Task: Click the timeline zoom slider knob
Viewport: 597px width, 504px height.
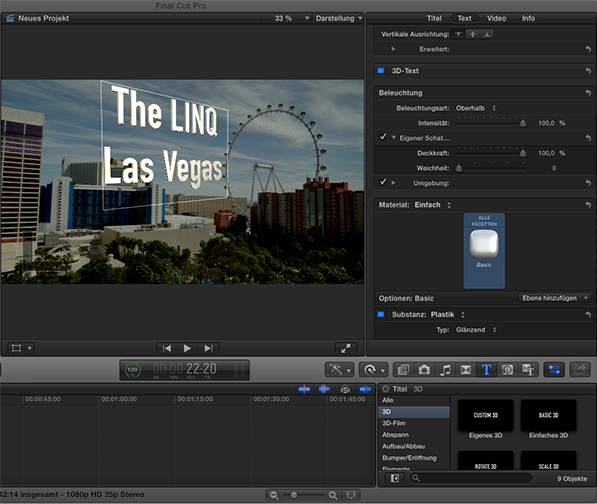Action: coord(294,495)
